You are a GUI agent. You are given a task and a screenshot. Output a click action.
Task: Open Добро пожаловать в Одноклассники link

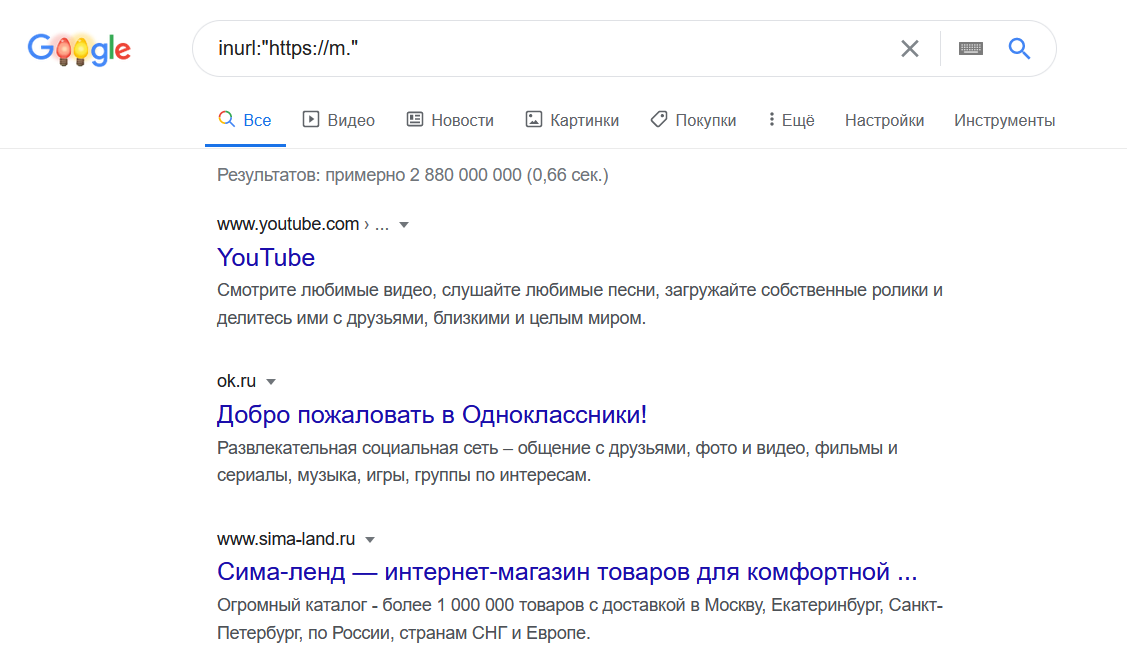pos(432,415)
